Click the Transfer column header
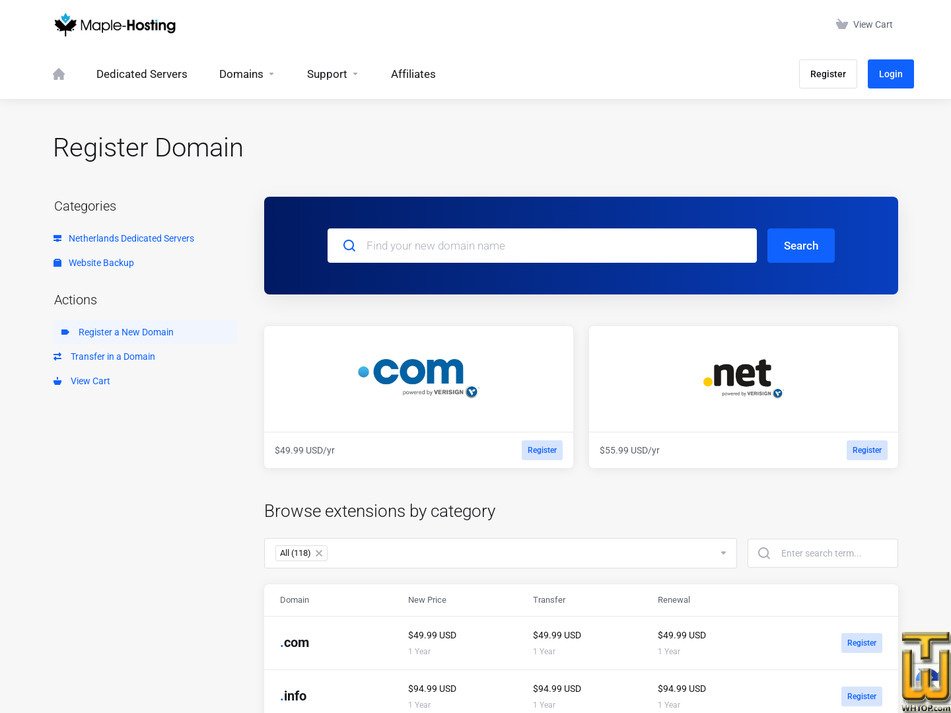The image size is (951, 713). point(549,600)
